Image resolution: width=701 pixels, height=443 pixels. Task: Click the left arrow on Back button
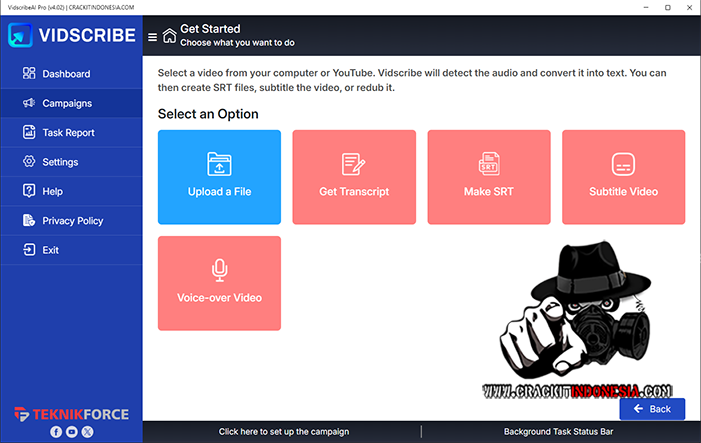[638, 409]
